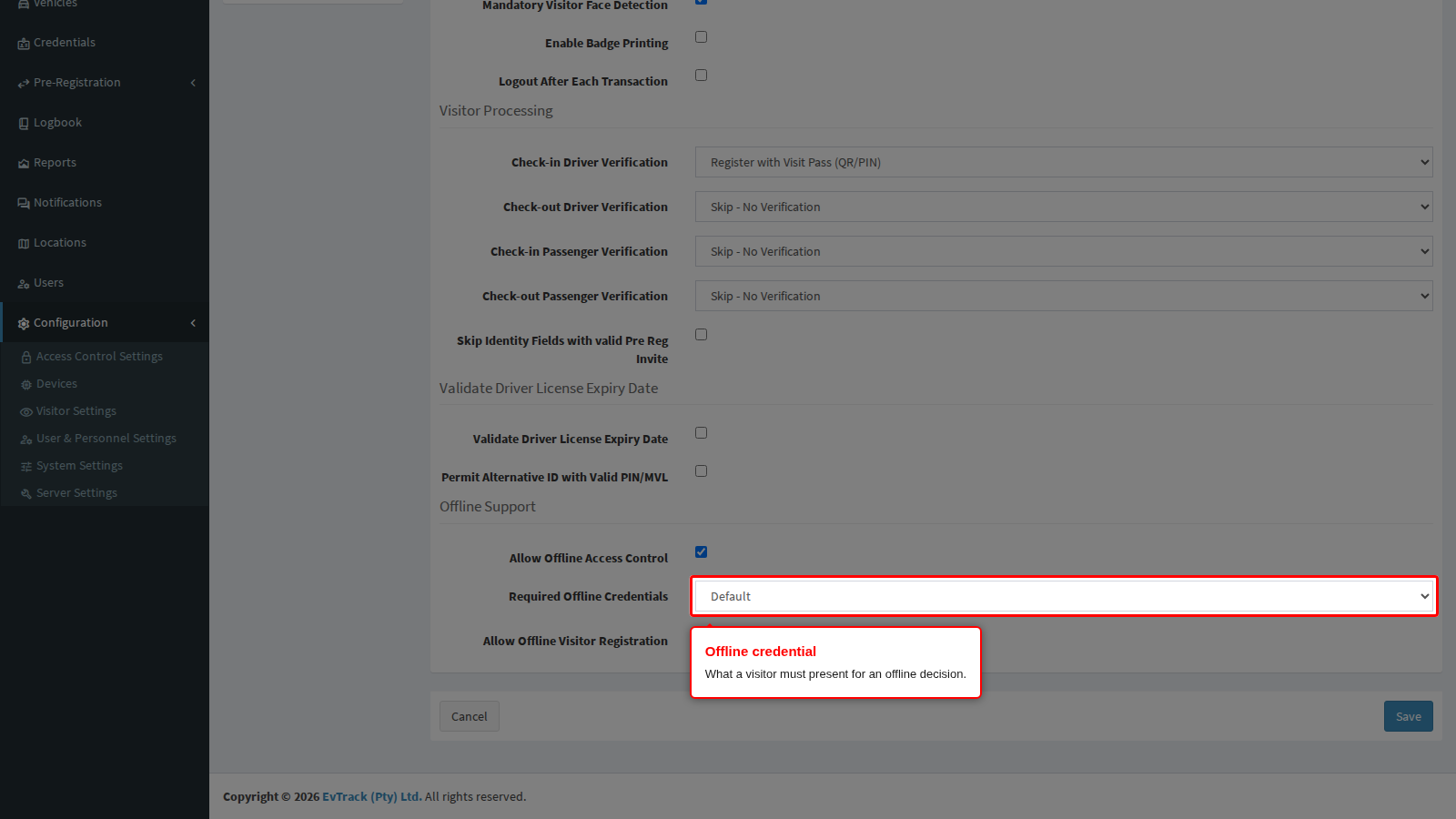Click the Save button
Screen dimensions: 1456x819
coord(1408,716)
